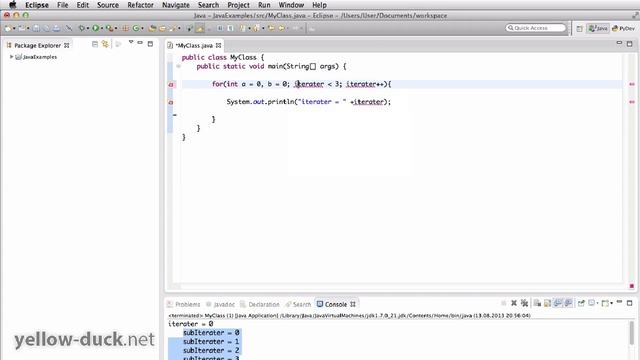Image resolution: width=640 pixels, height=360 pixels.
Task: Switch to the Java perspective
Action: 598,29
